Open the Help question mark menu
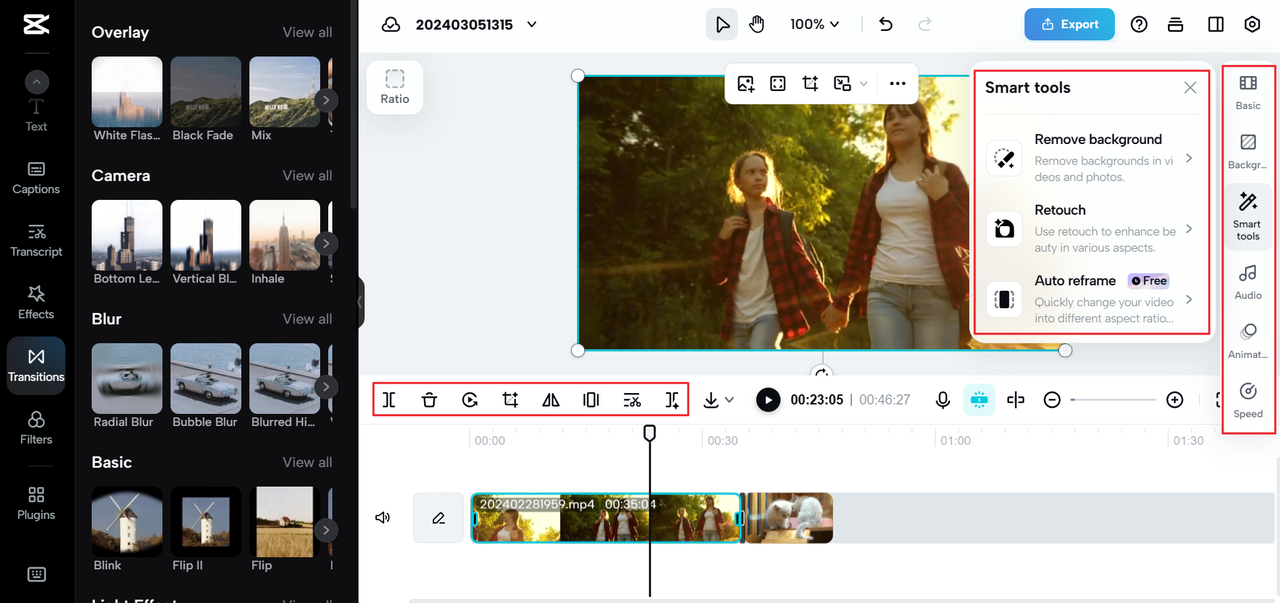 pos(1139,24)
